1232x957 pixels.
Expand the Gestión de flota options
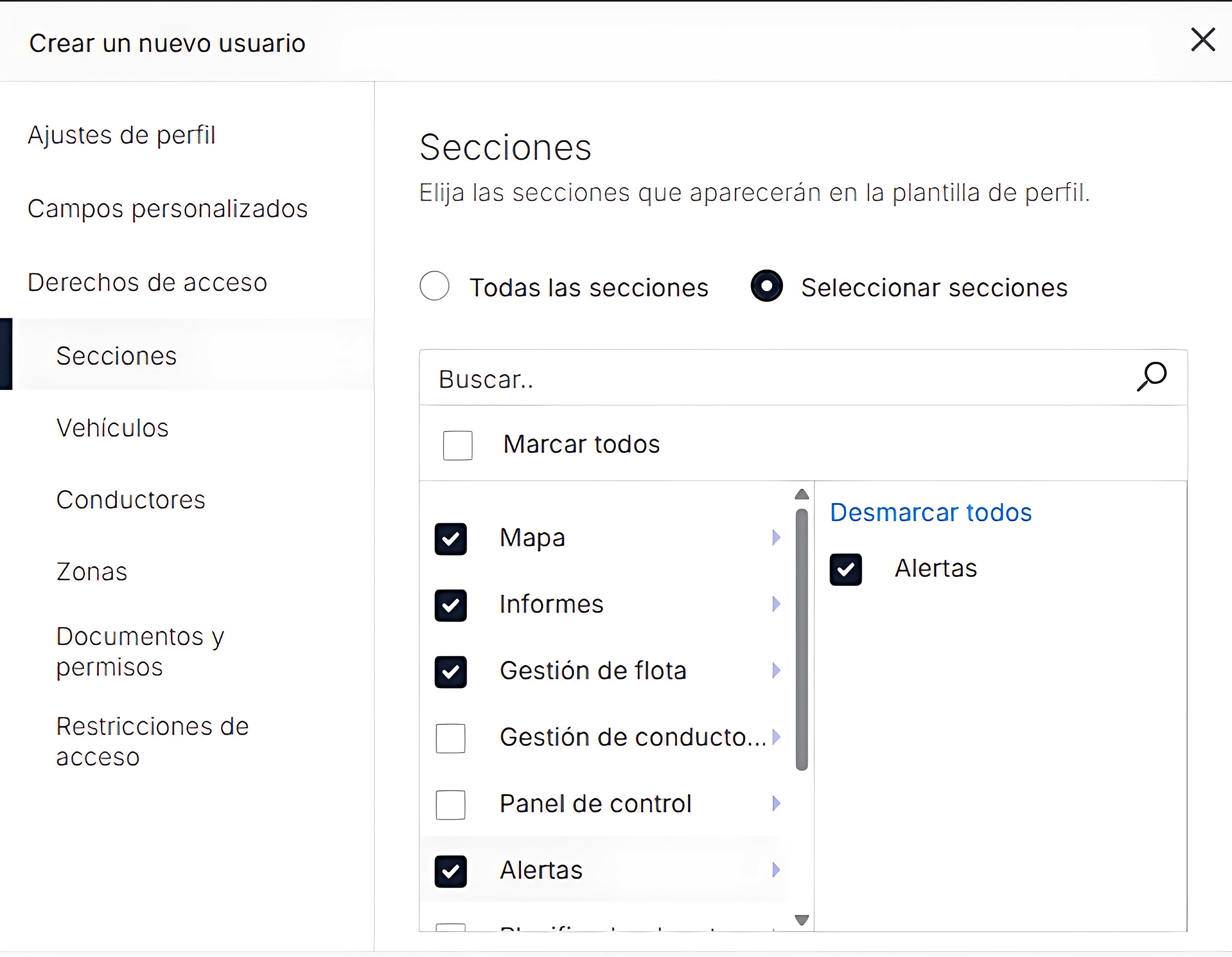click(776, 671)
